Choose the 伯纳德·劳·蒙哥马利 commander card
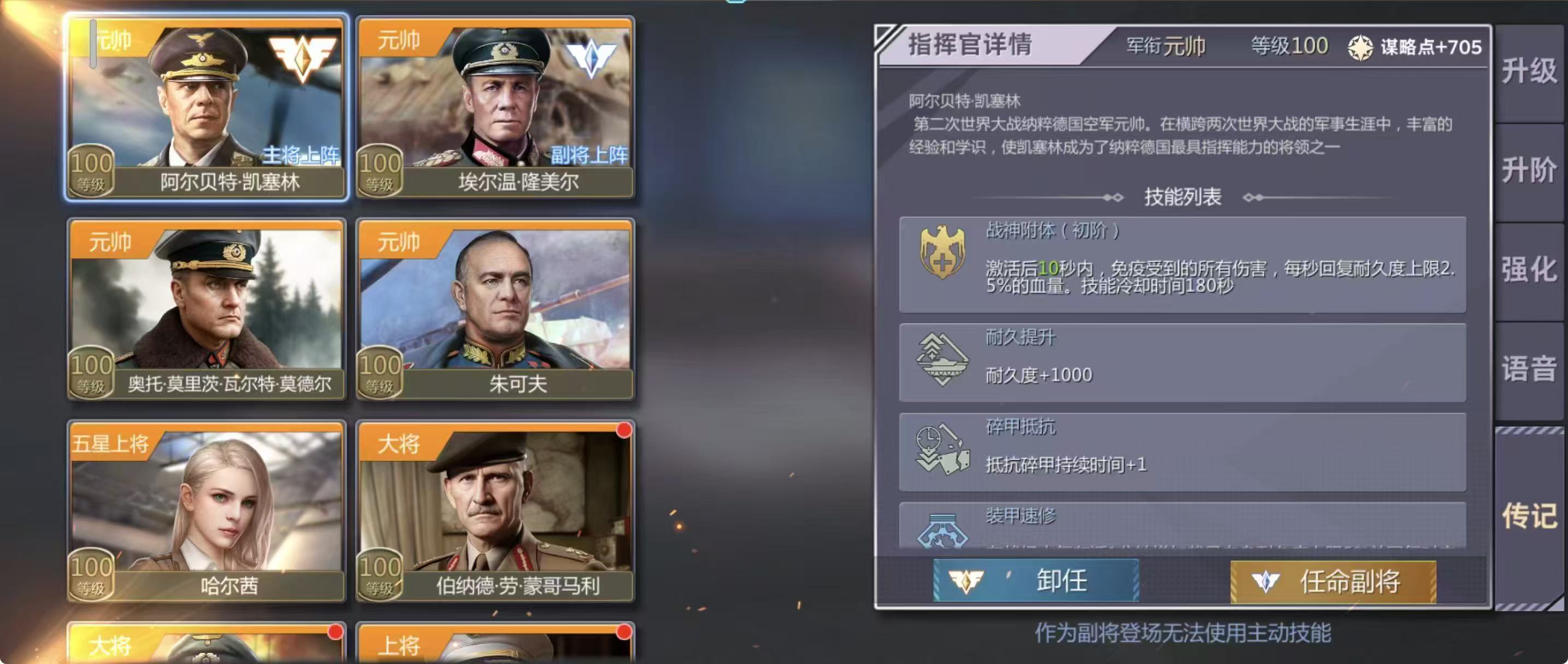Image resolution: width=1568 pixels, height=664 pixels. tap(495, 512)
